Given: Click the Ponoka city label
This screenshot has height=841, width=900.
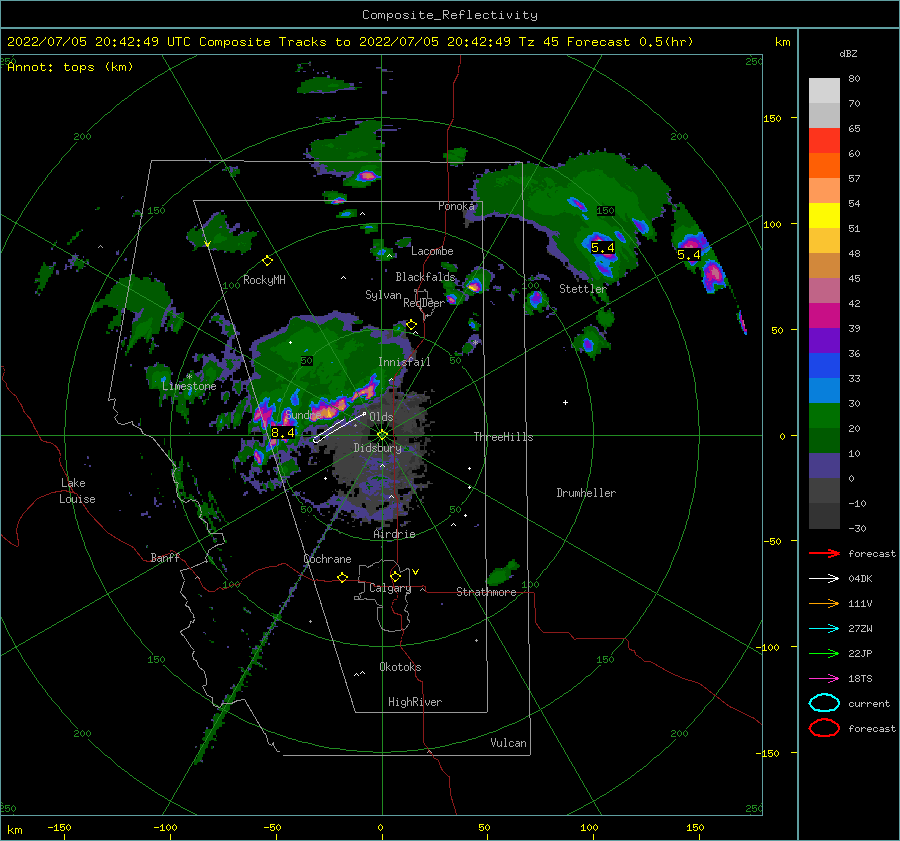Looking at the screenshot, I should pos(456,206).
